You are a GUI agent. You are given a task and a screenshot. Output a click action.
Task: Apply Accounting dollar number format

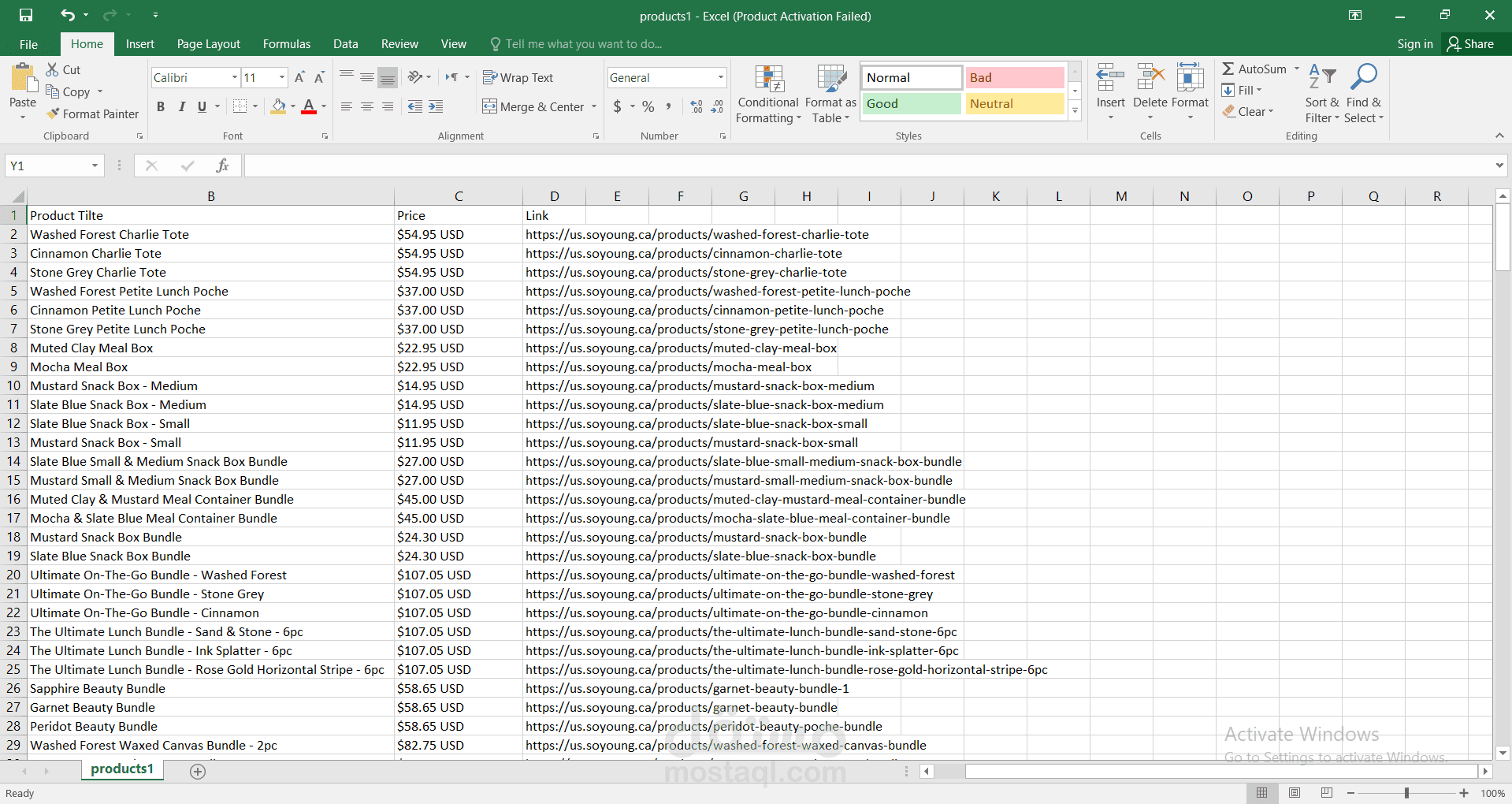(618, 106)
